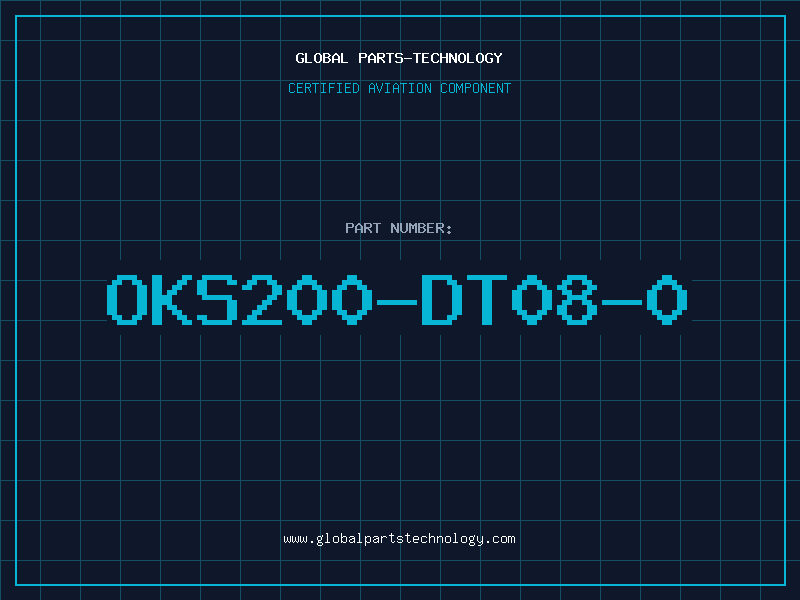Open the www.globalpartstechnology.com link
The image size is (800, 600).
399,539
